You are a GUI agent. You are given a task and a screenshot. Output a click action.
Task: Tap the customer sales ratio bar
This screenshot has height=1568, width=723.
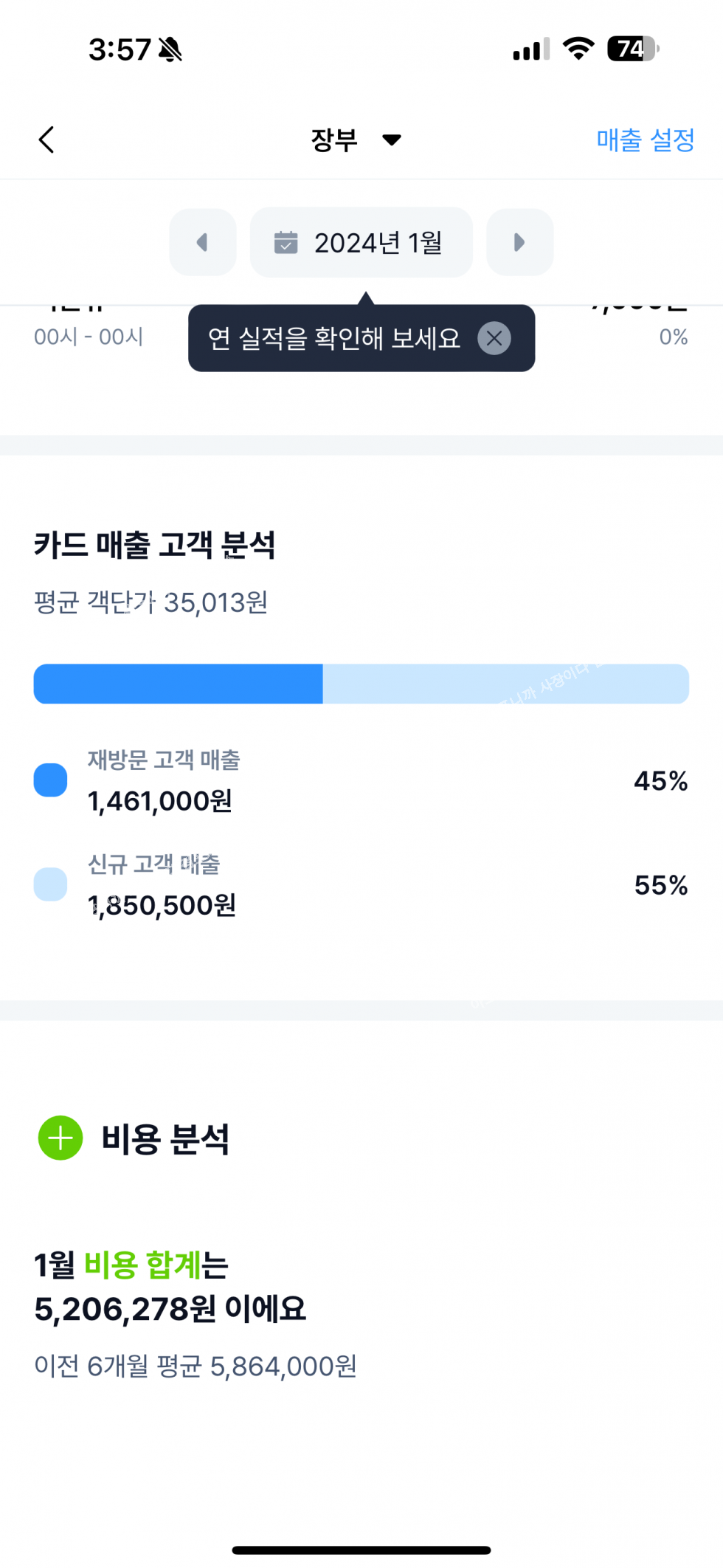(x=361, y=684)
